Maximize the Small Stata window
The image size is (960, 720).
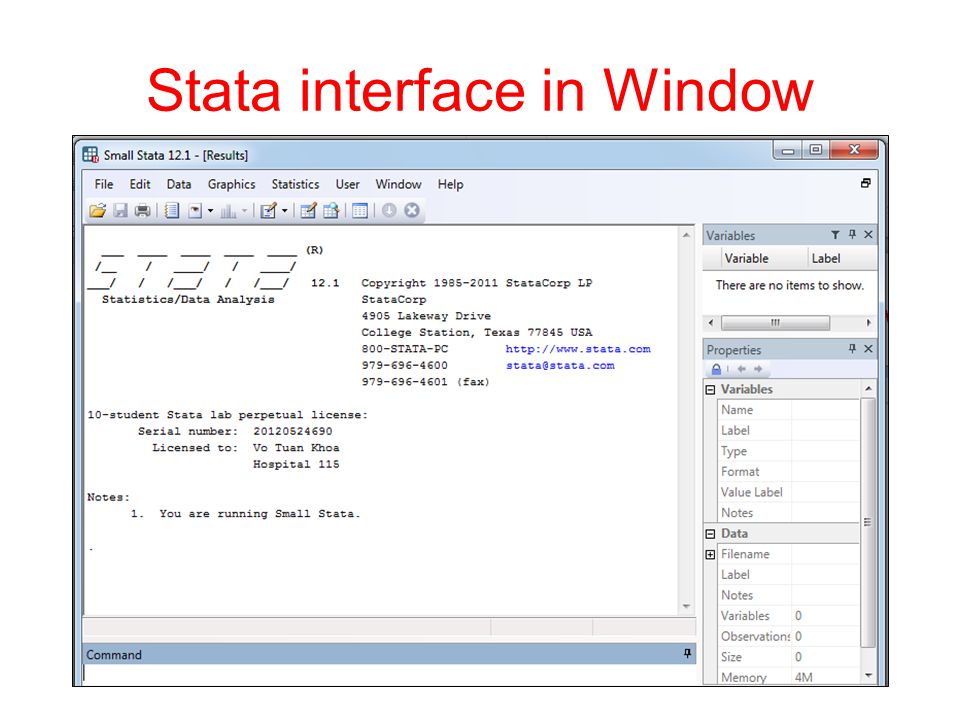tap(816, 150)
